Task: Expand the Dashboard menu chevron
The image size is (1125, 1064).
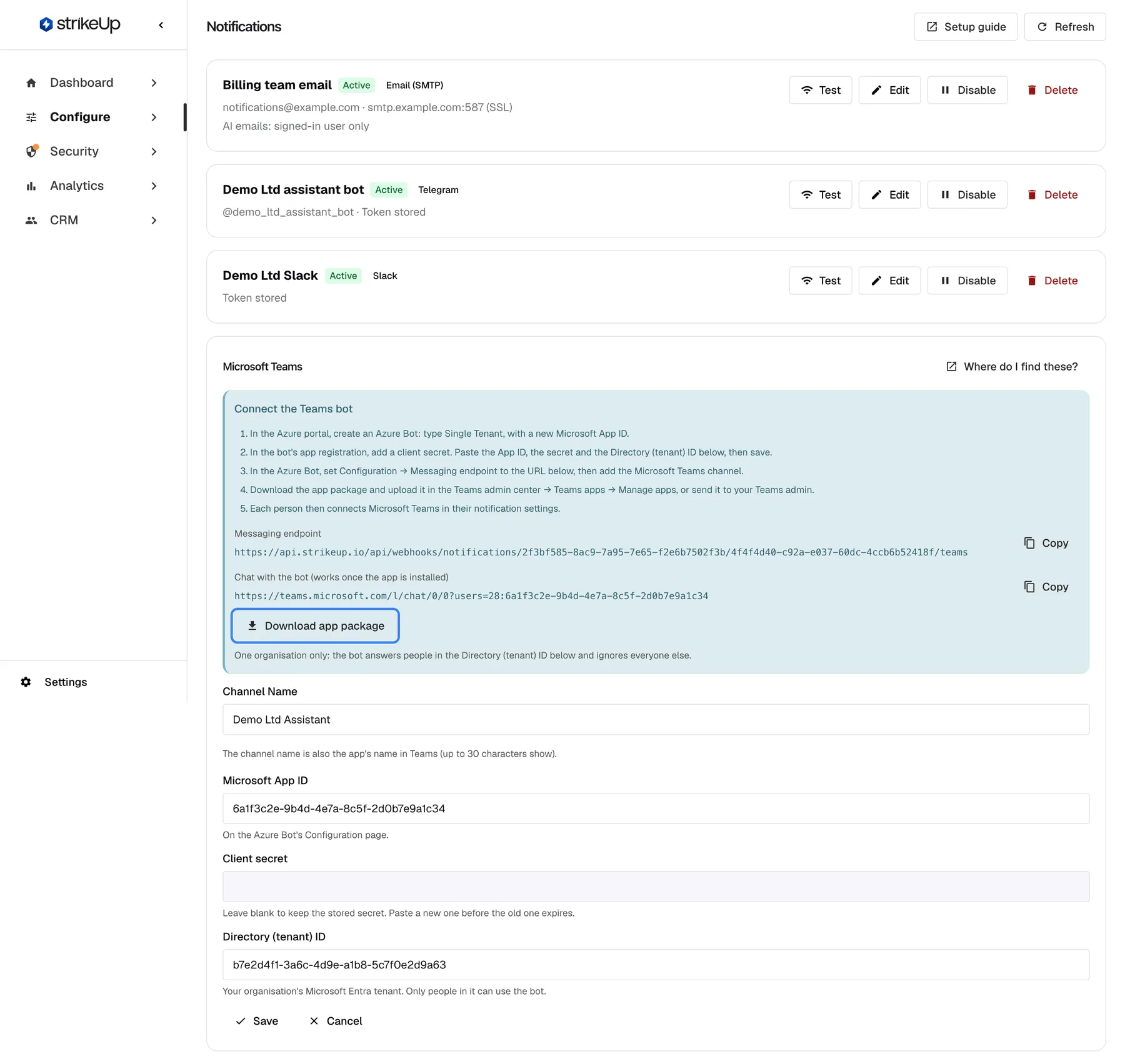Action: coord(154,83)
